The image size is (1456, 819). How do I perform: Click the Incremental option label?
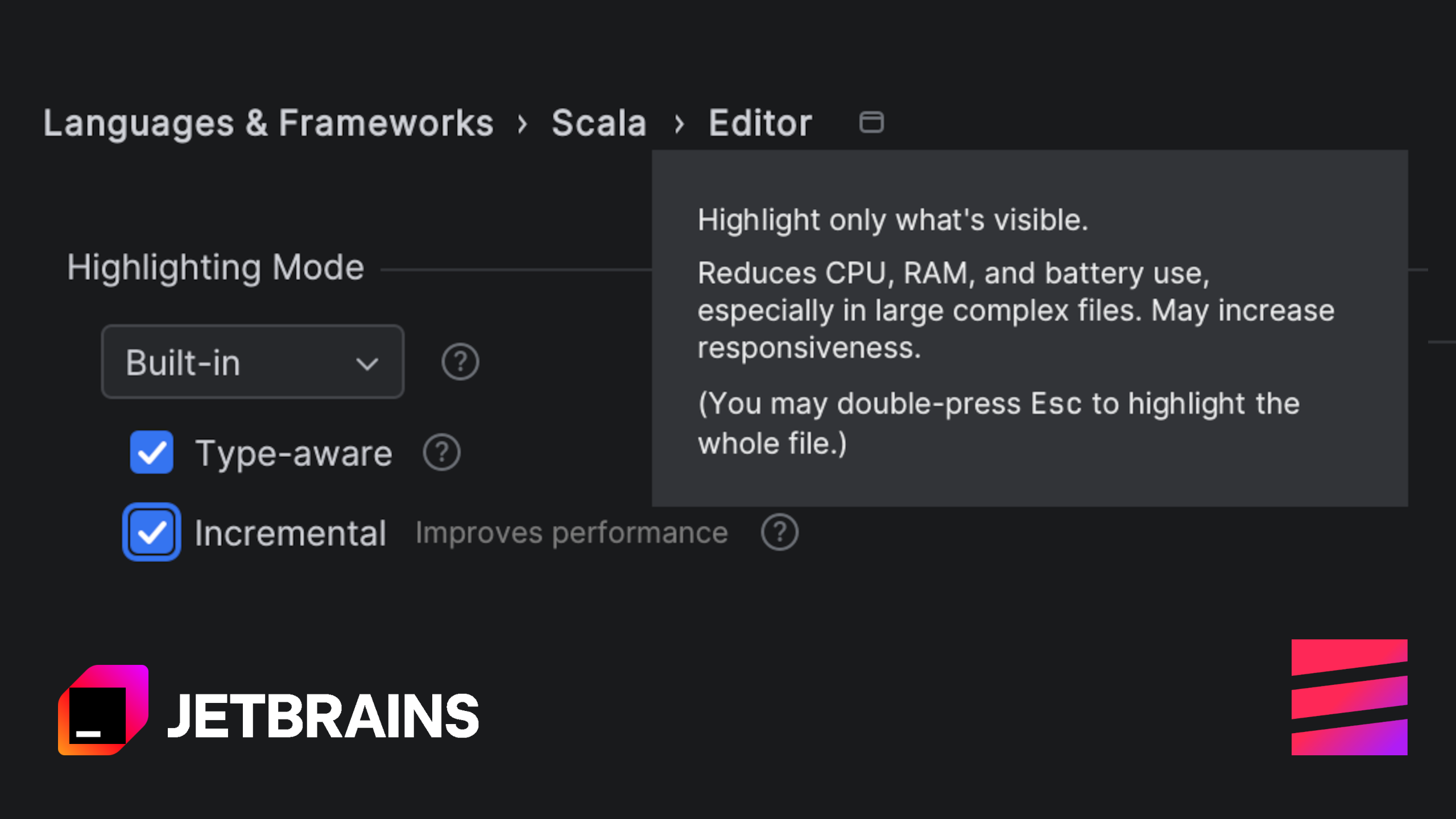tap(290, 533)
